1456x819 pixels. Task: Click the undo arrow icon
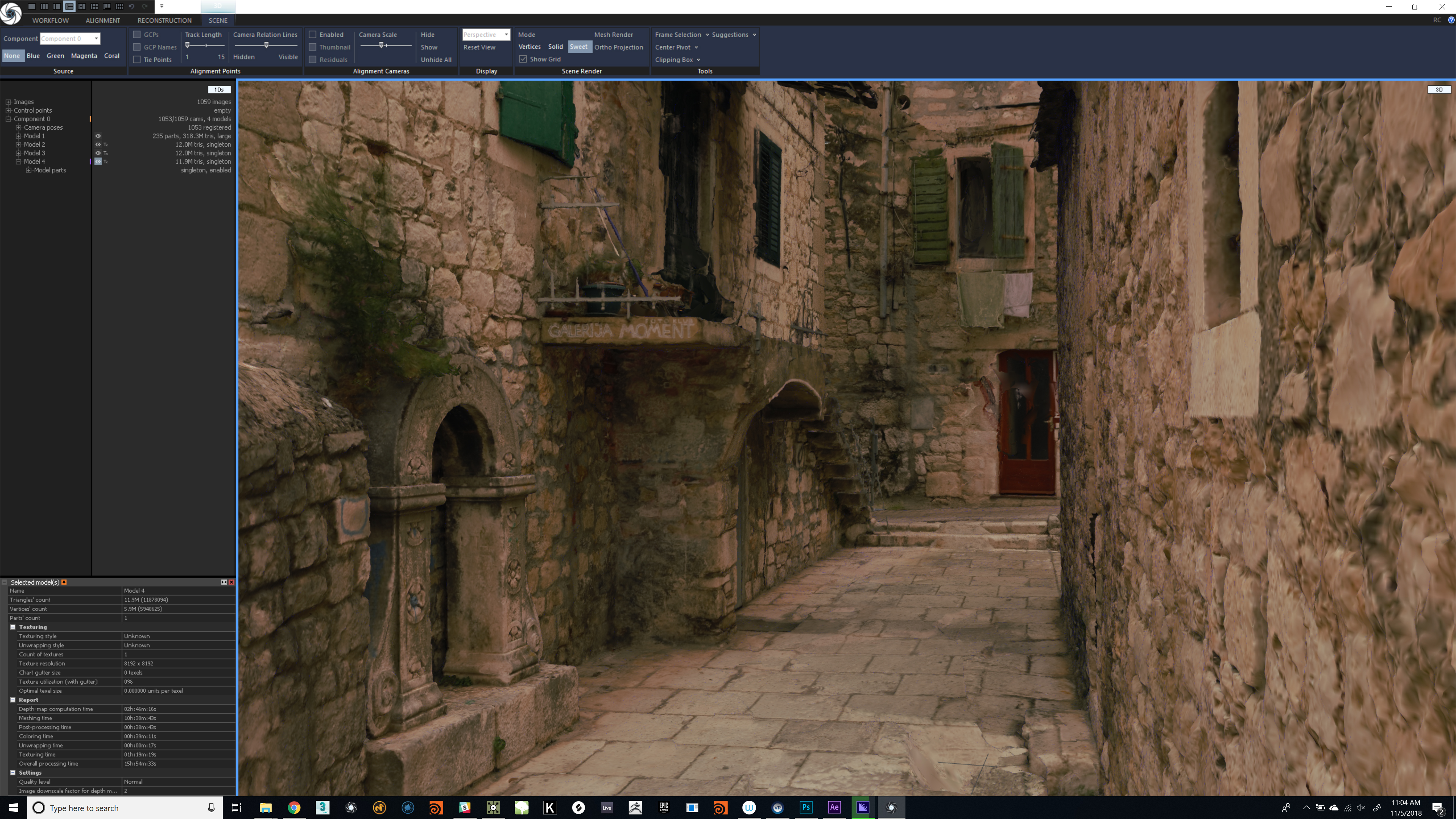(132, 6)
